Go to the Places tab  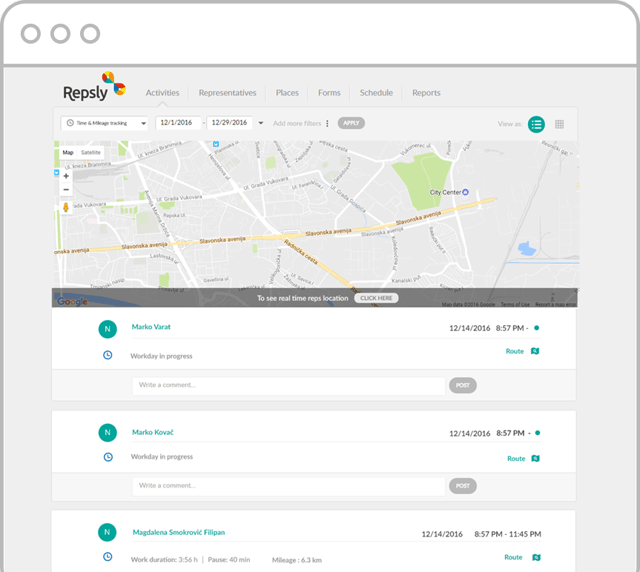tap(287, 93)
